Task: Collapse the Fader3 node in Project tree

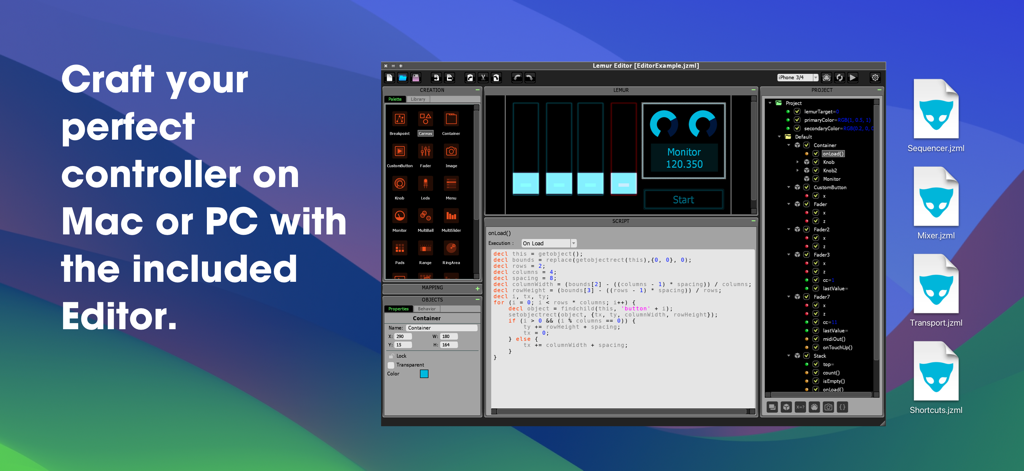Action: [788, 255]
